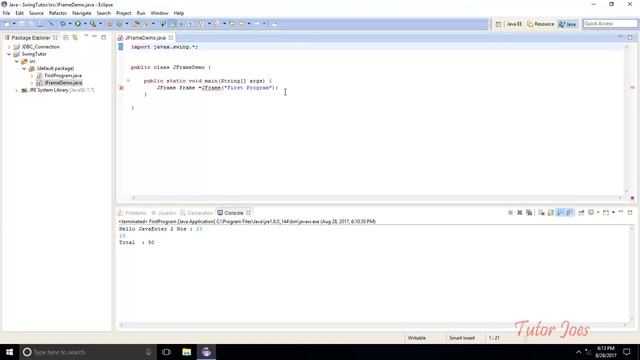Click the Quick Access field
The width and height of the screenshot is (640, 360).
(610, 24)
